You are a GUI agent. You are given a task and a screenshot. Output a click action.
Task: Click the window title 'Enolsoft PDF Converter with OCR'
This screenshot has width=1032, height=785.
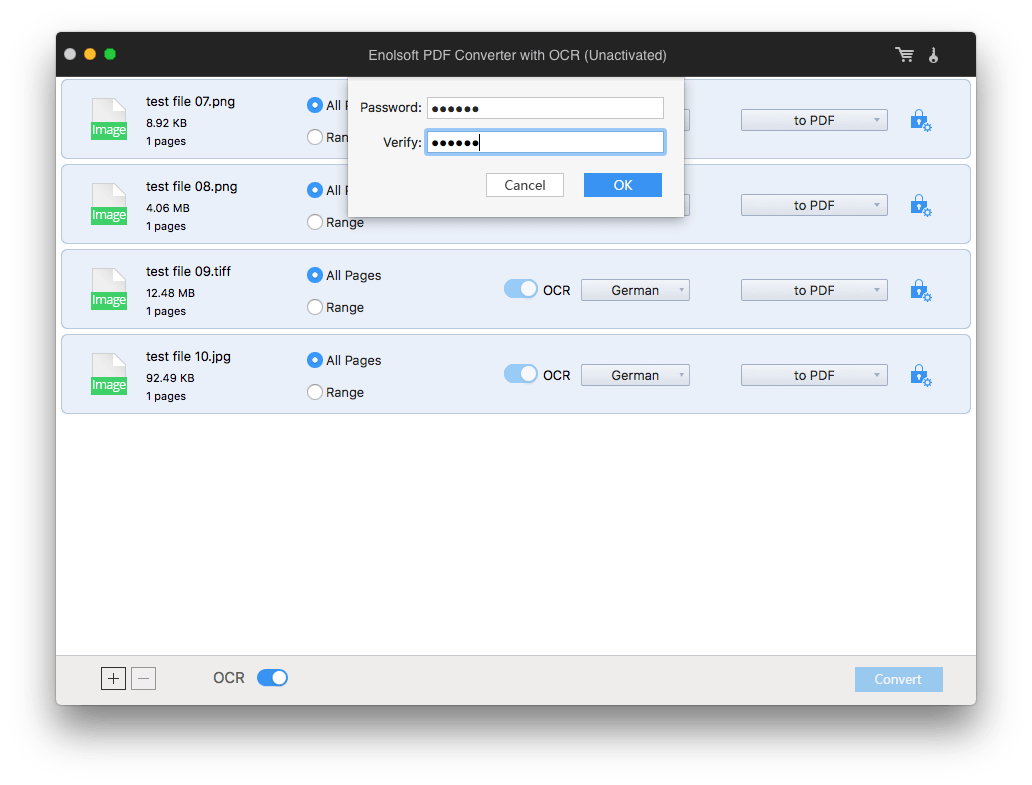click(517, 55)
